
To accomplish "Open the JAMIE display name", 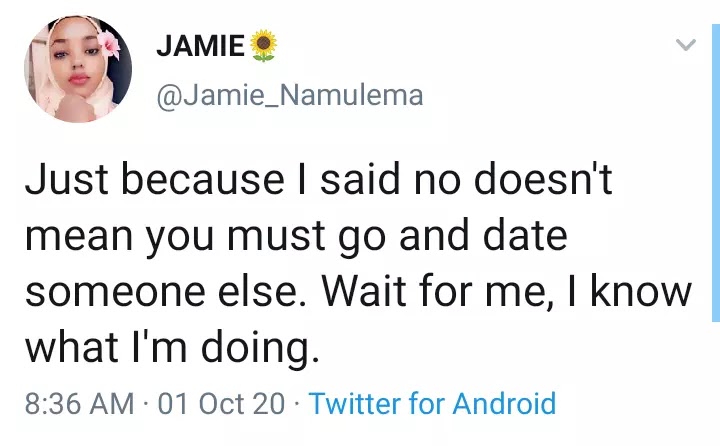I will tap(200, 47).
